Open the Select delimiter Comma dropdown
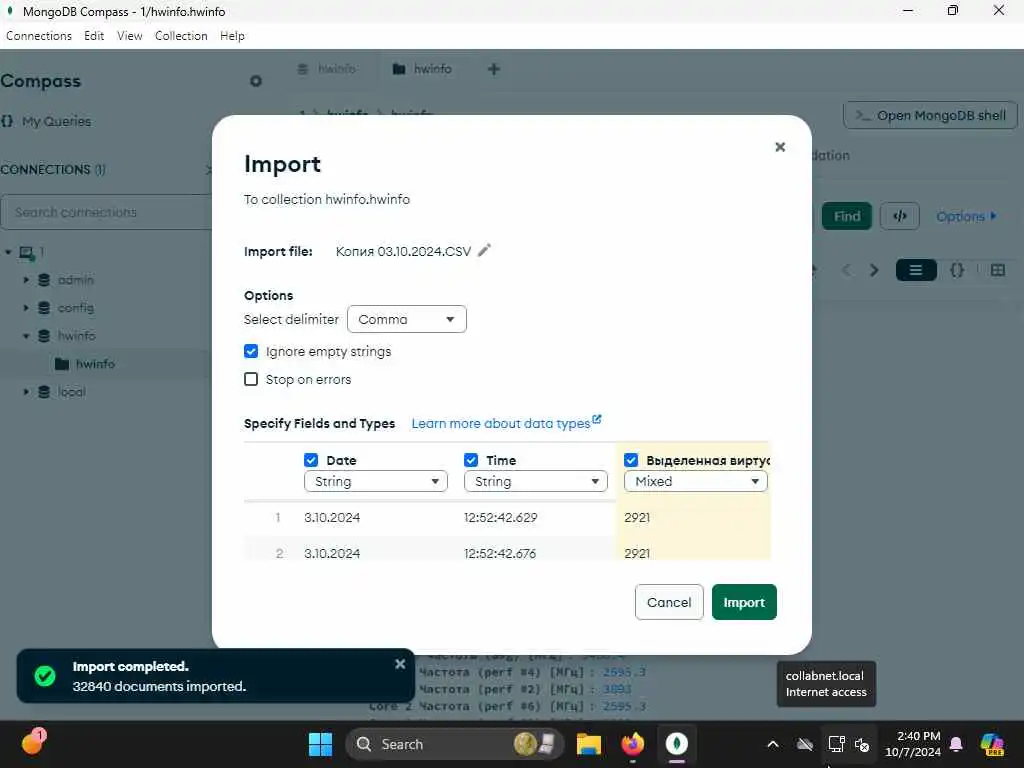 (x=406, y=319)
